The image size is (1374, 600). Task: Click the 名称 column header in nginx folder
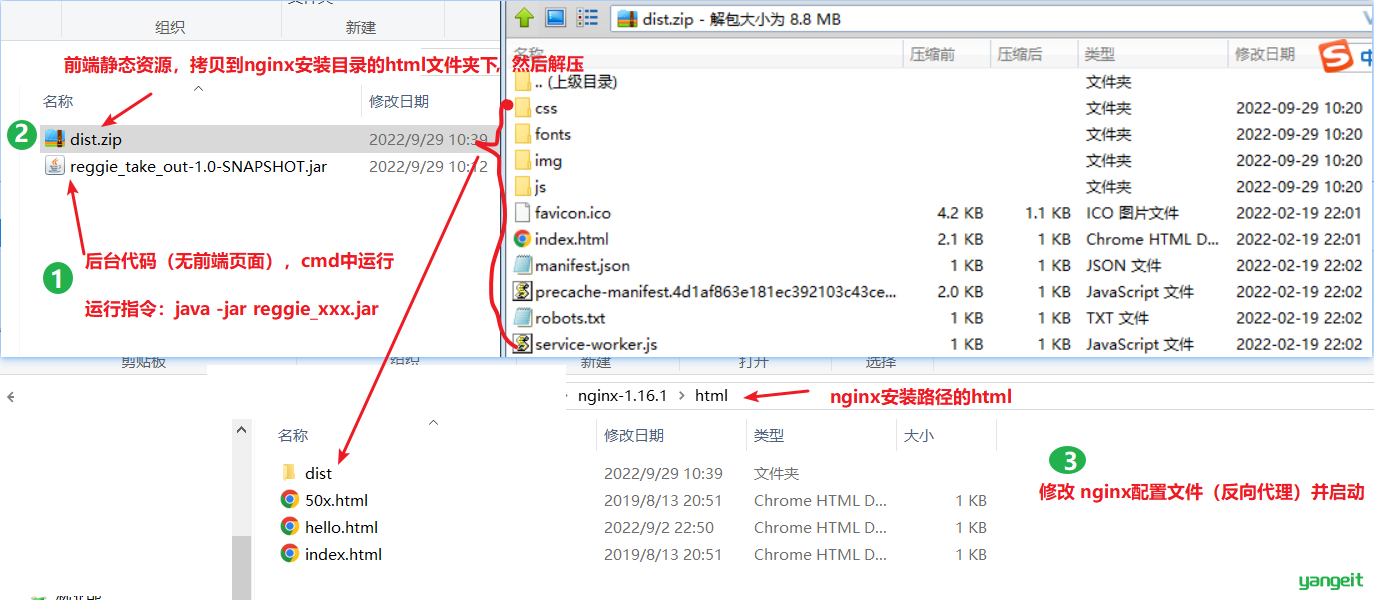[x=293, y=436]
